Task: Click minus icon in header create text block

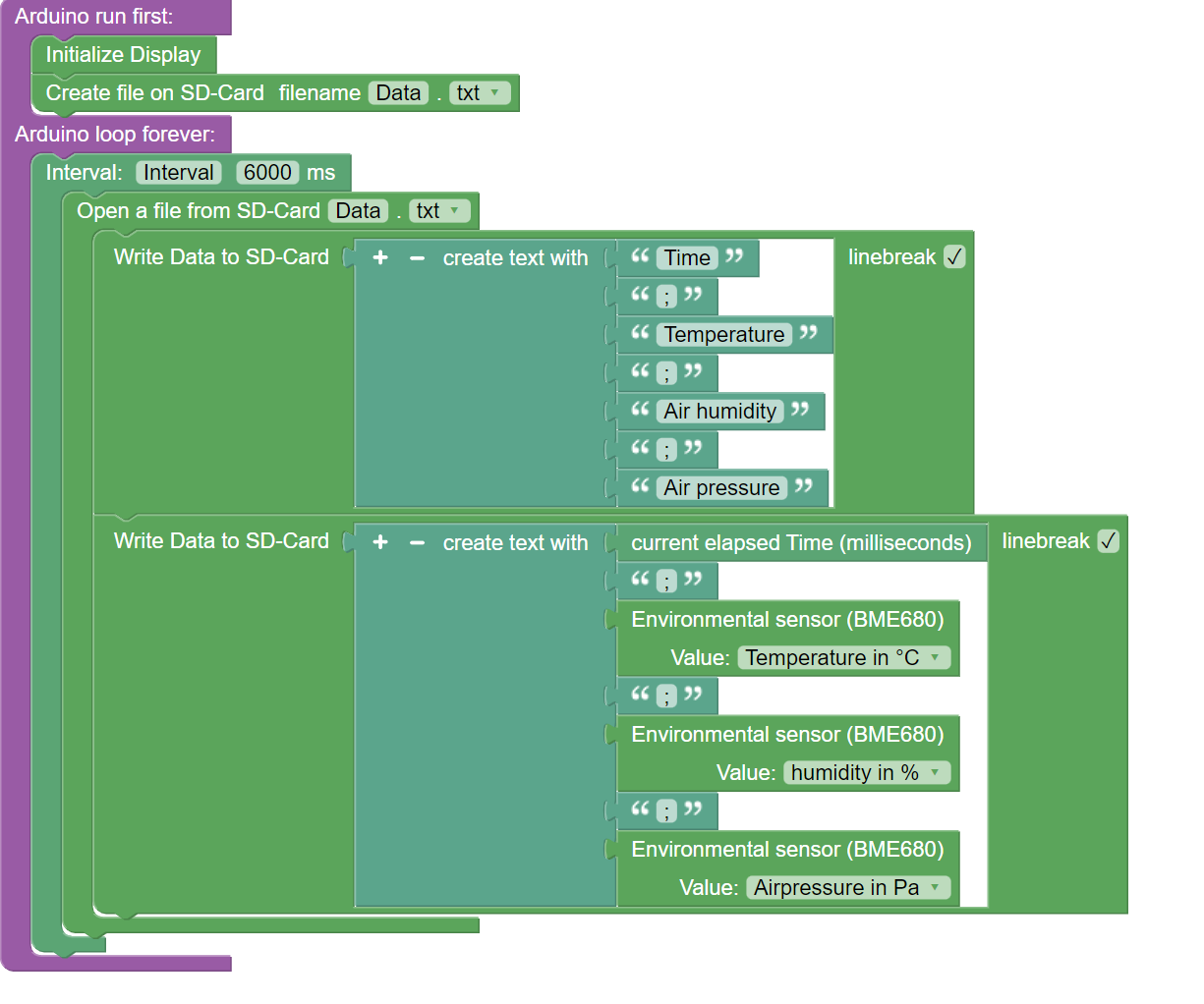Action: coord(417,258)
